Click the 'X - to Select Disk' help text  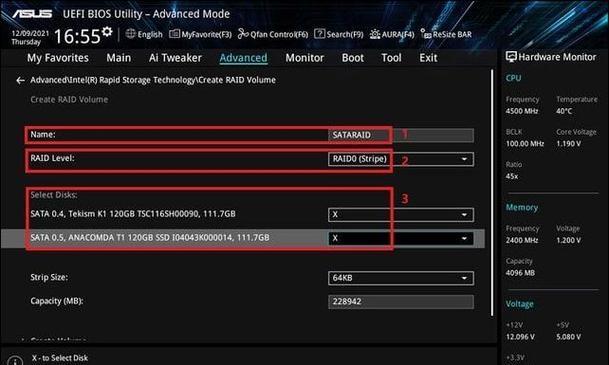[x=60, y=358]
